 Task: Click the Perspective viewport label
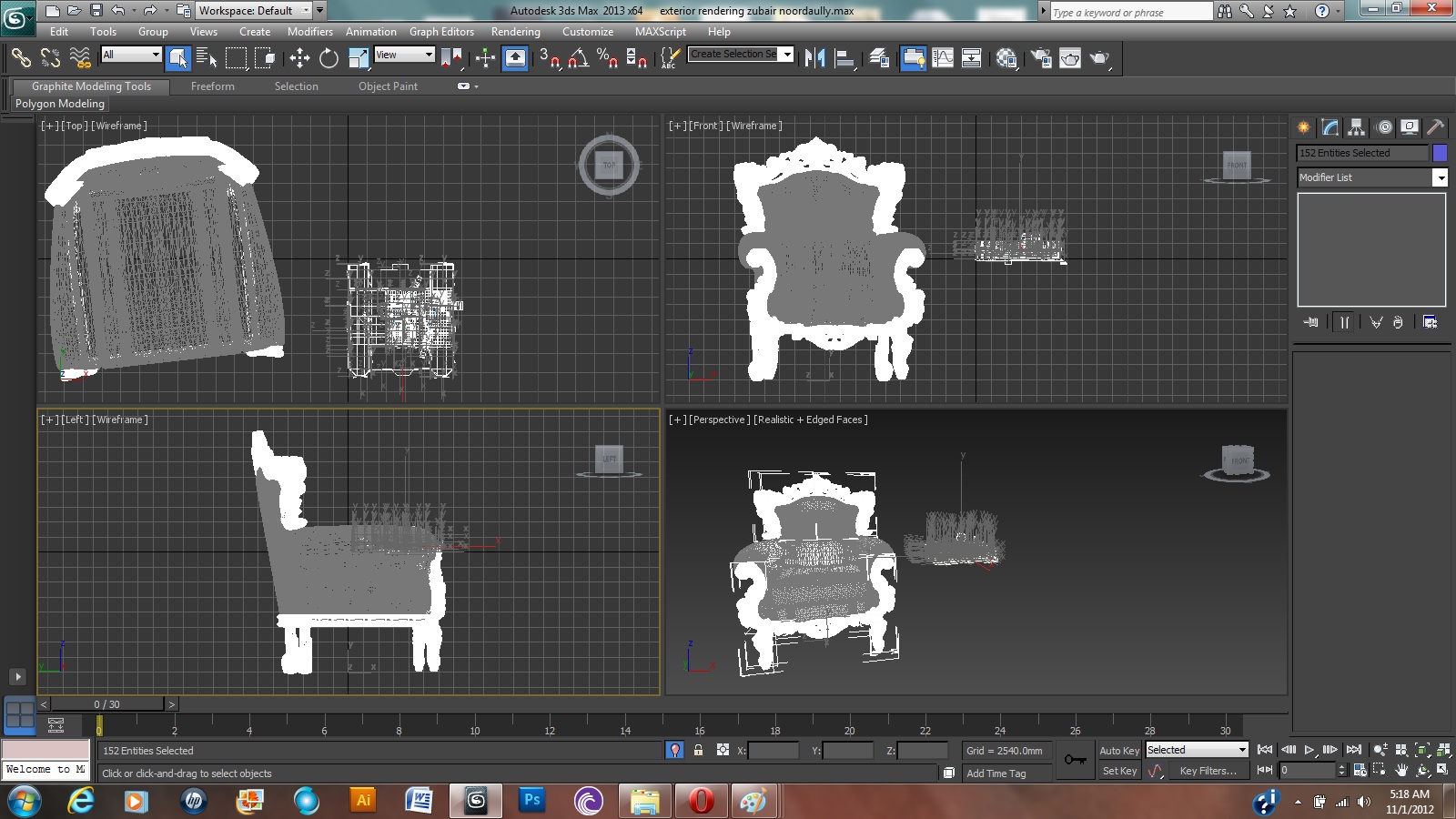pos(720,420)
